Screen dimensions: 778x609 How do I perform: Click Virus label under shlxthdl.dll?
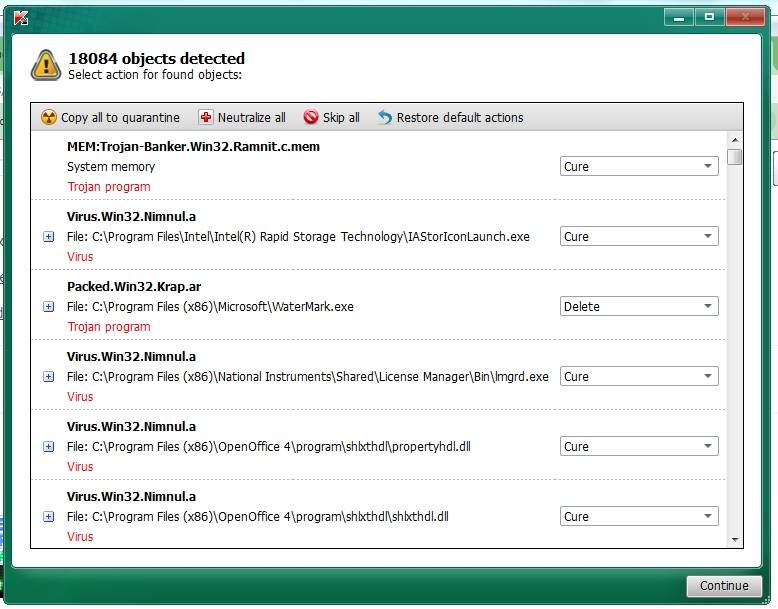(x=80, y=537)
